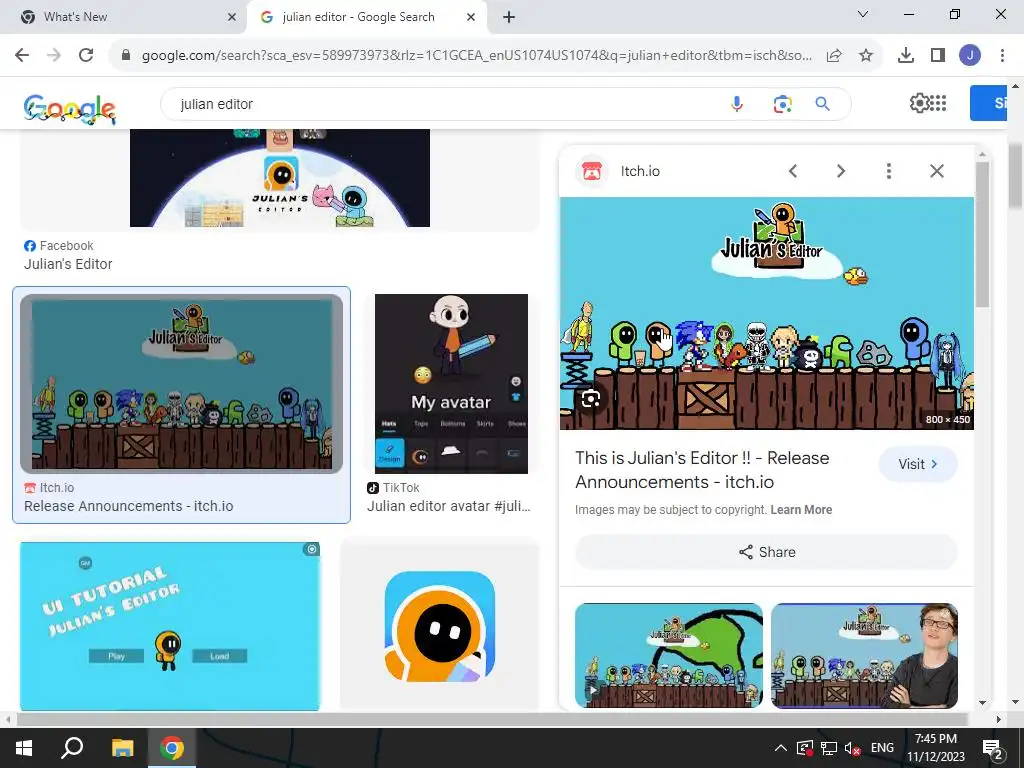Image resolution: width=1024 pixels, height=768 pixels.
Task: Click the Visit button
Action: pyautogui.click(x=918, y=464)
